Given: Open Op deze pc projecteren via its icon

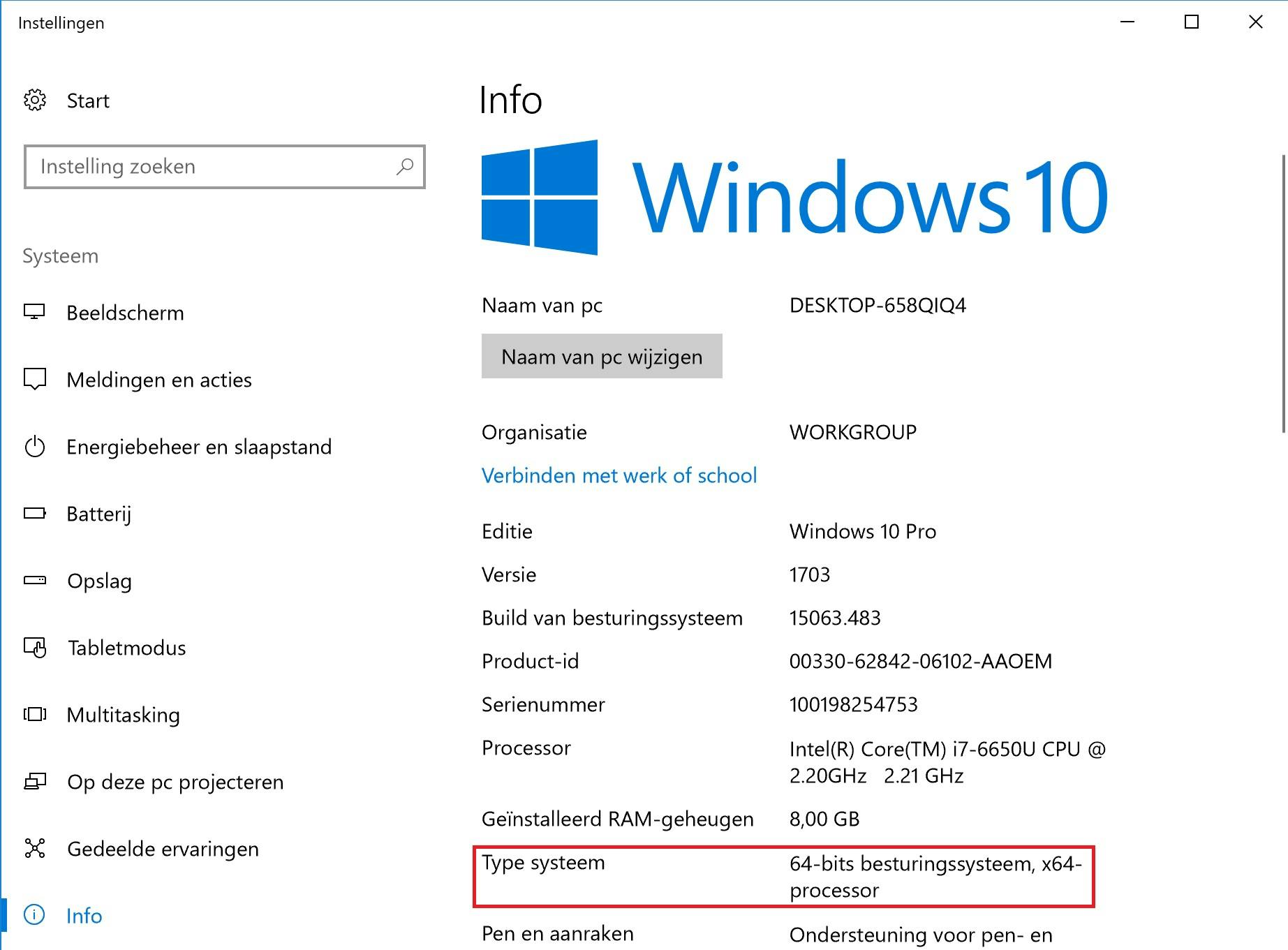Looking at the screenshot, I should (x=36, y=781).
